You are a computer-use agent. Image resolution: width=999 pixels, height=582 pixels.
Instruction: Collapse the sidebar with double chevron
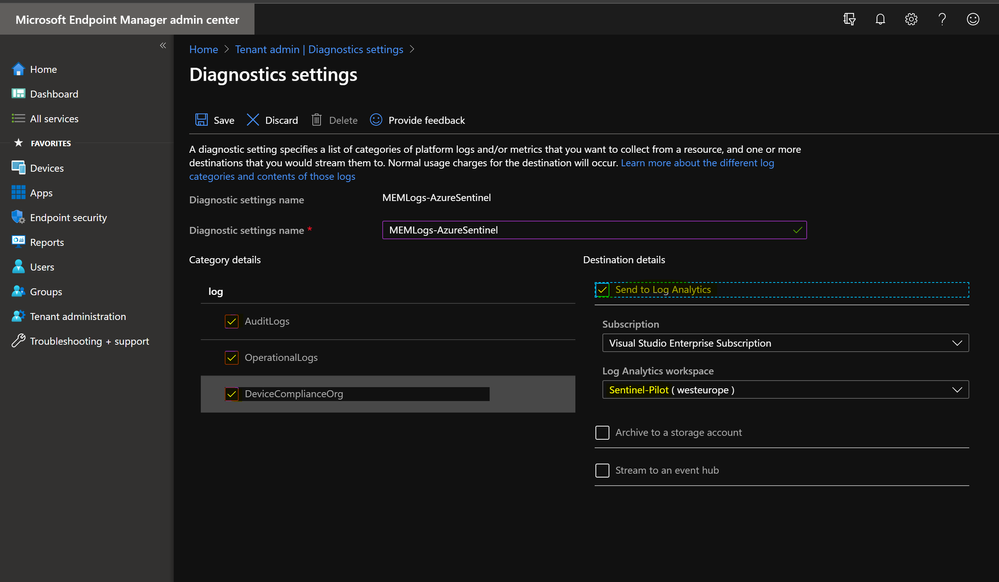163,45
